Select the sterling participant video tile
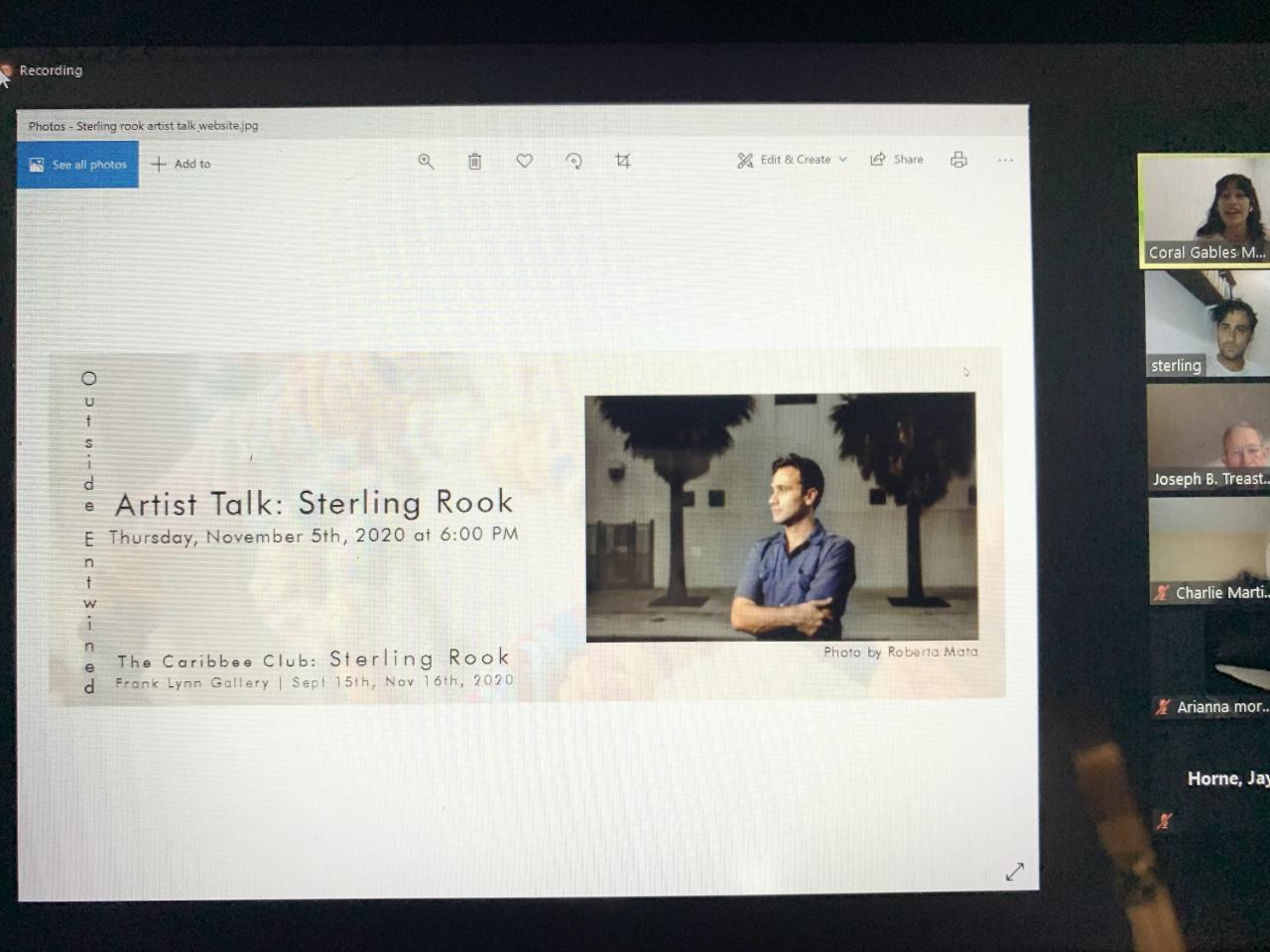 [1207, 323]
